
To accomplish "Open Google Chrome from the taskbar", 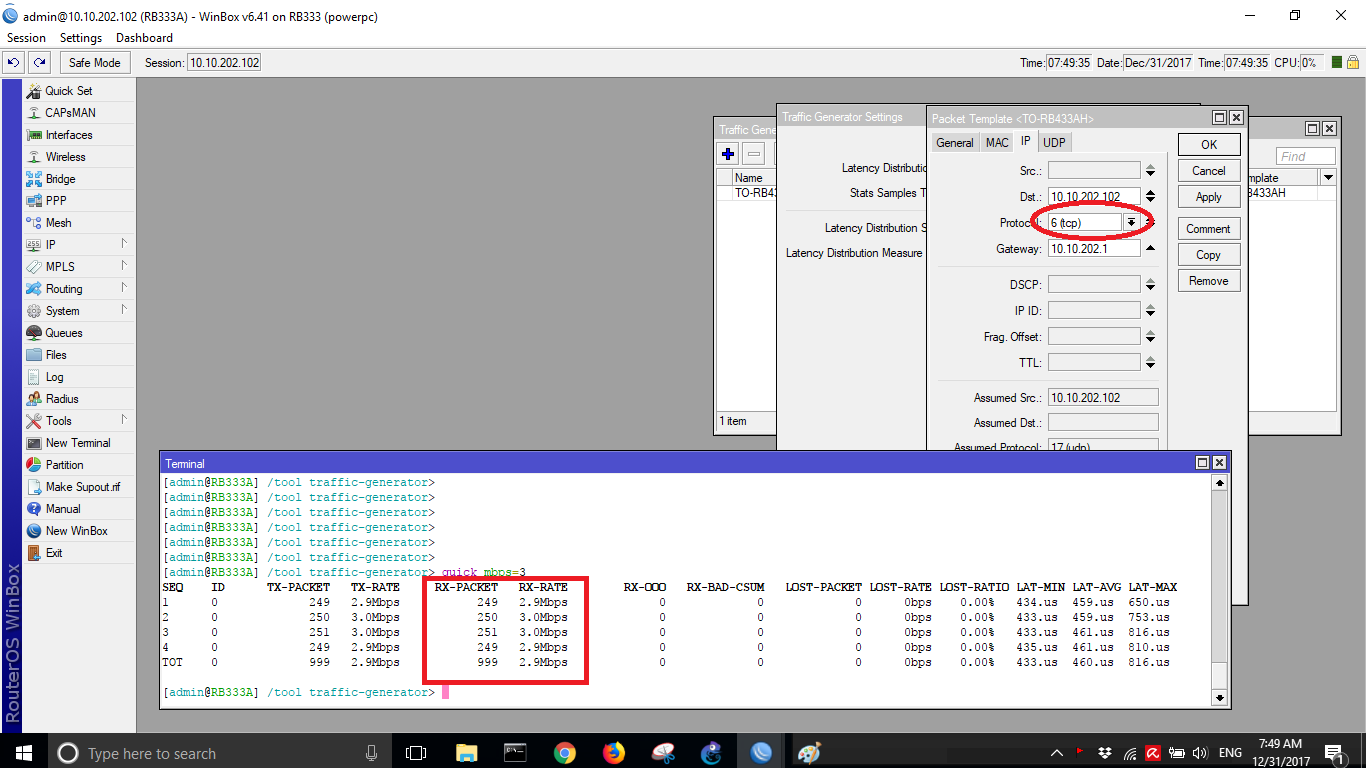I will coord(564,753).
